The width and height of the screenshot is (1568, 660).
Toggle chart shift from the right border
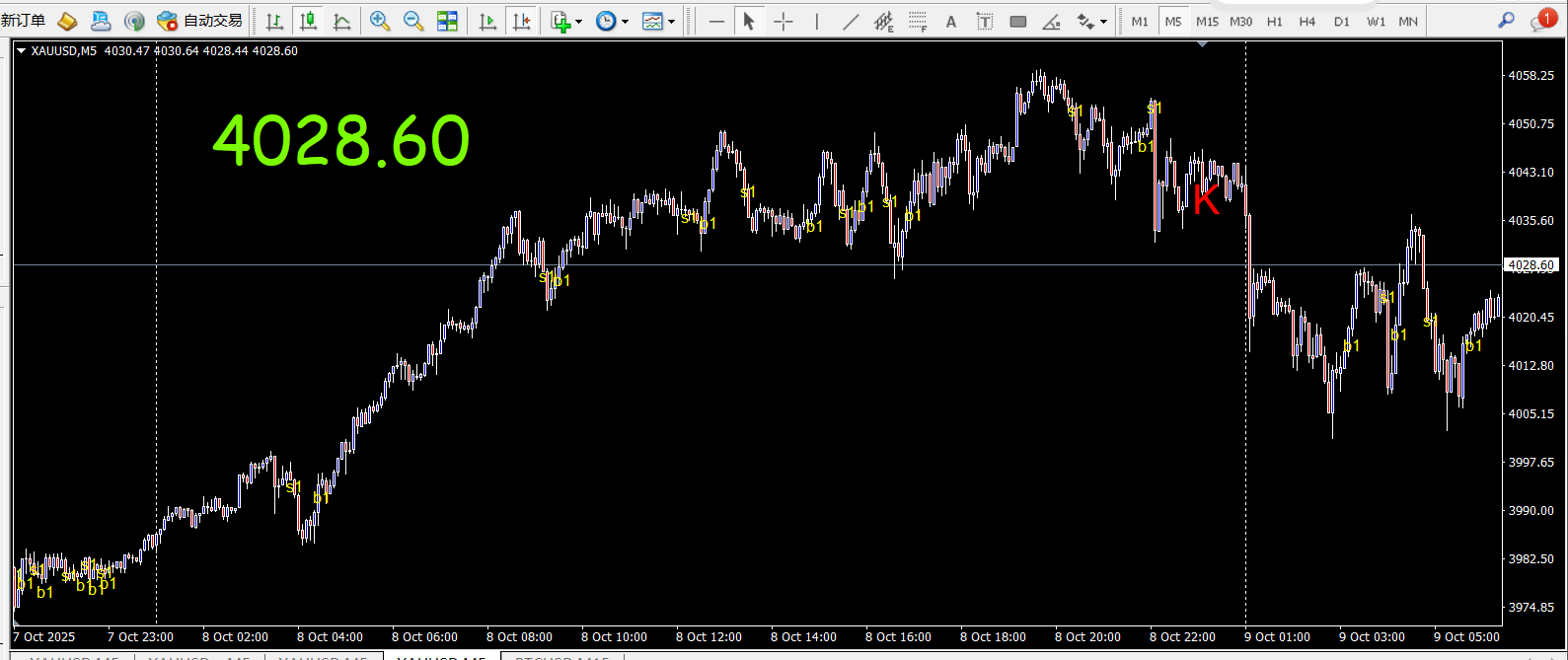tap(520, 21)
